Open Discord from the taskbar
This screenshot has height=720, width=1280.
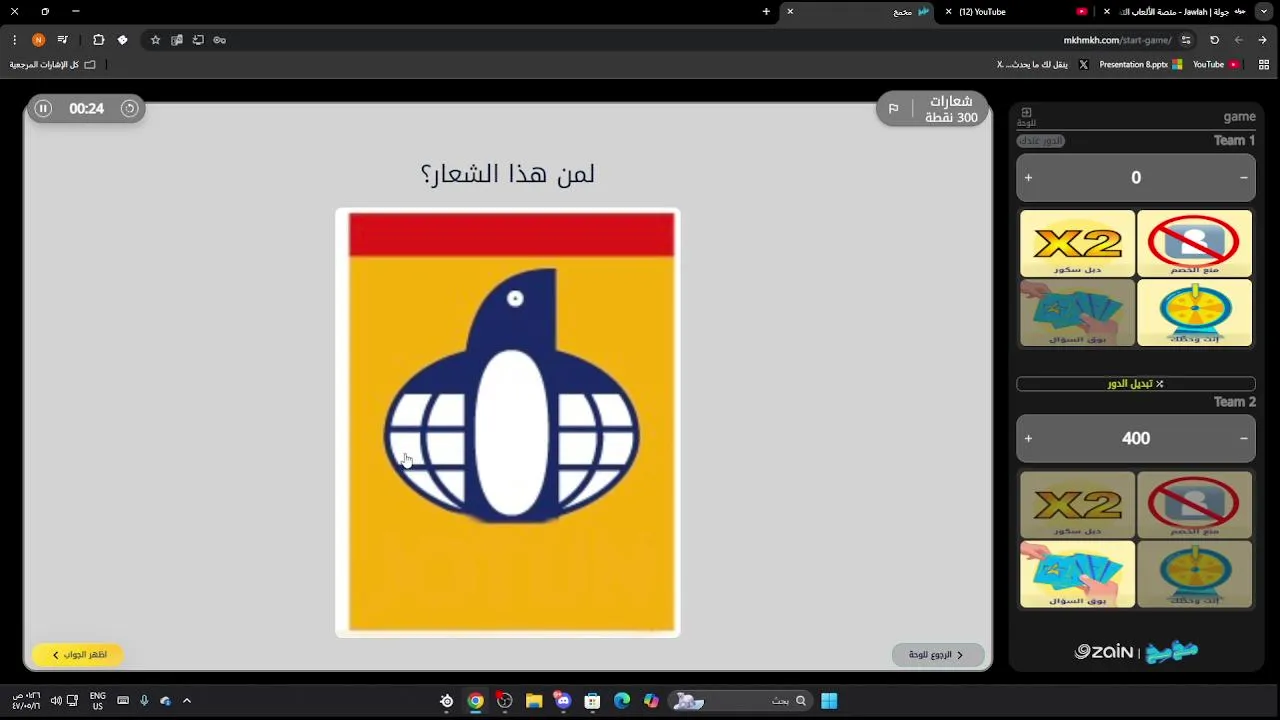(x=563, y=701)
